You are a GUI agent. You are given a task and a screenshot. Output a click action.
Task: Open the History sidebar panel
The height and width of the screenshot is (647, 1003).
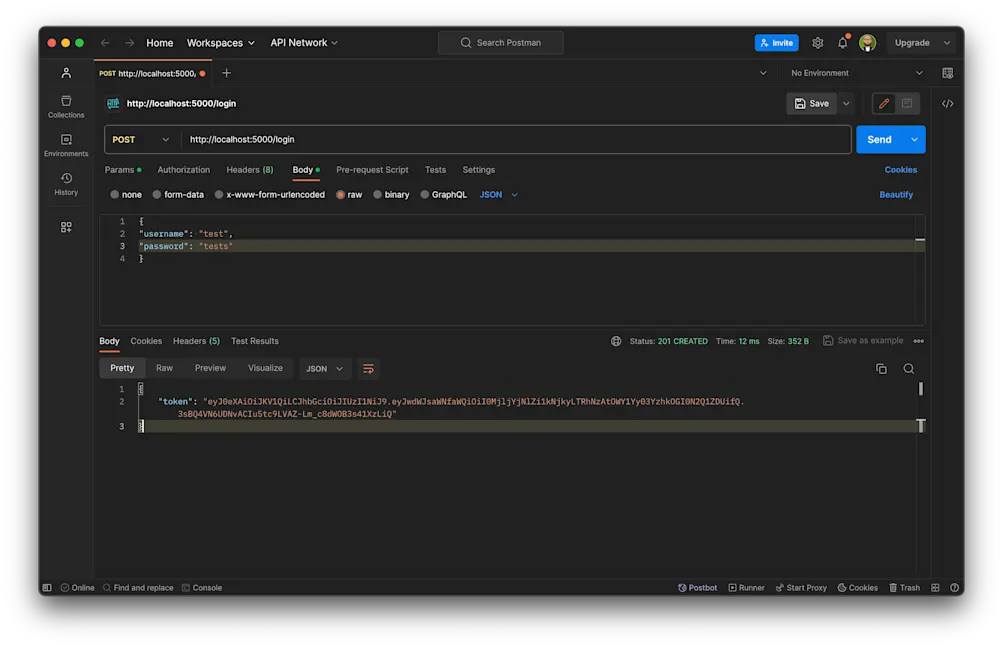65,184
